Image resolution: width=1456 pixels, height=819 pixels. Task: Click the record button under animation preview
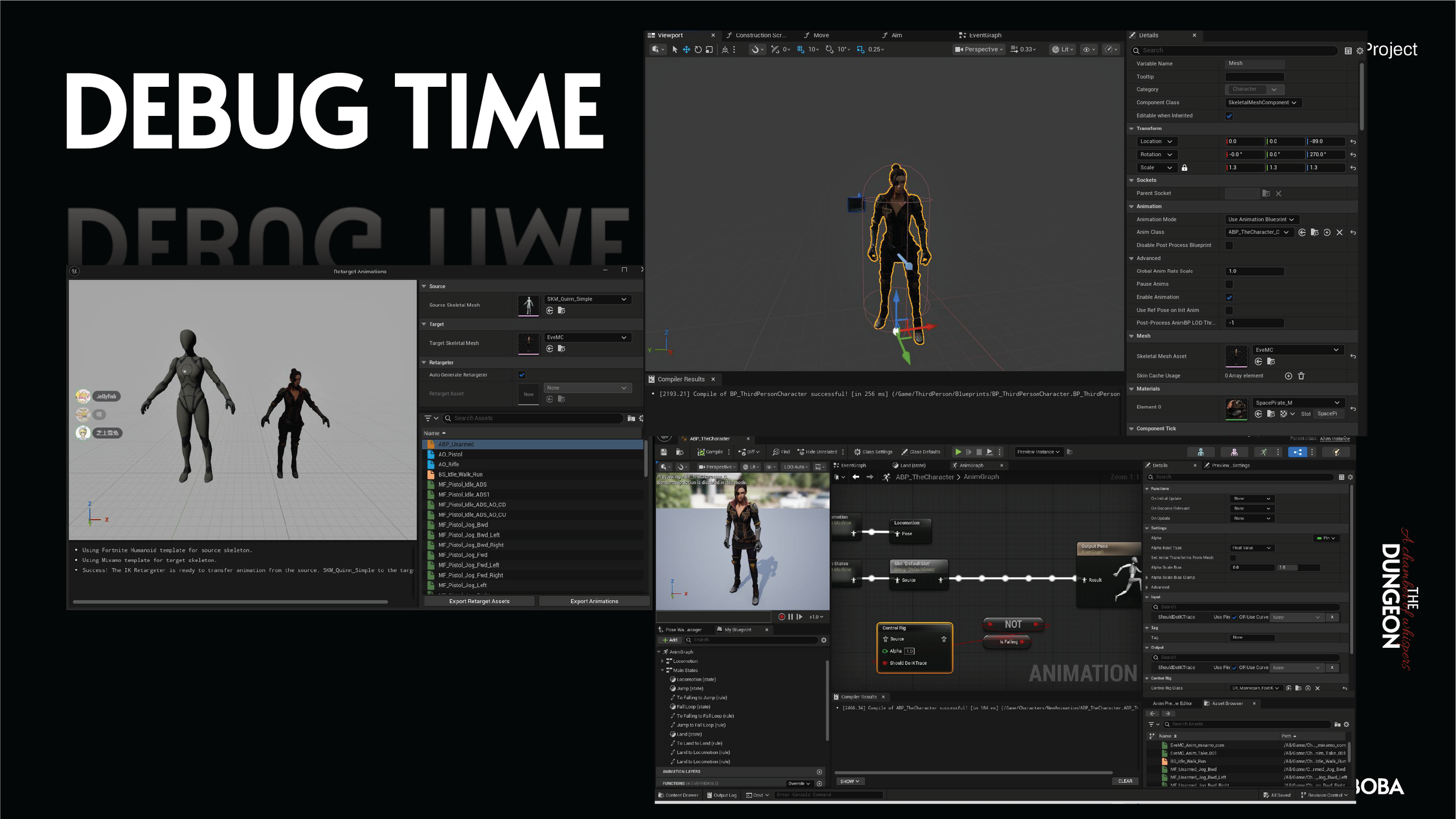(x=782, y=617)
